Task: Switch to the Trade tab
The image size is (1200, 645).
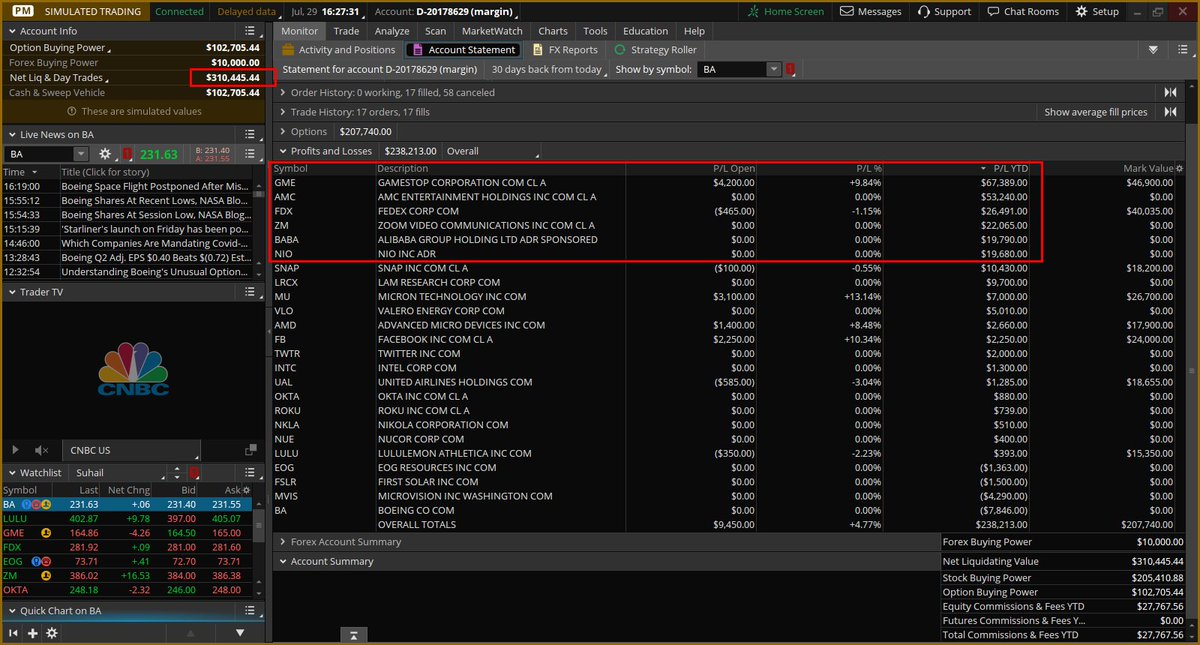Action: tap(346, 31)
